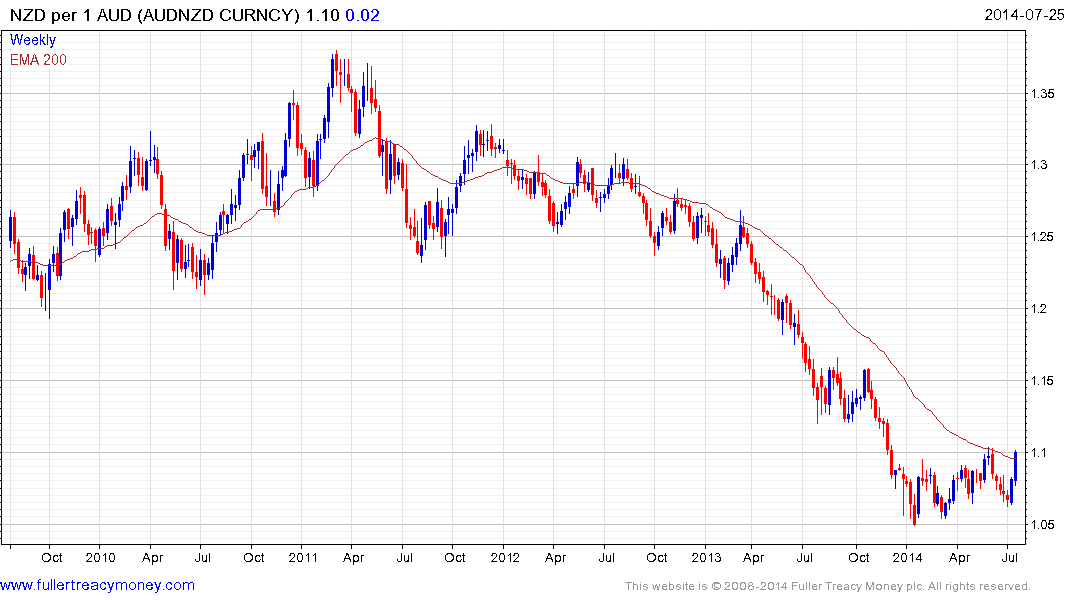This screenshot has width=1075, height=600.
Task: Click the chart title 'NZD per 1 AUD (AUDNZD CURNCY)'
Action: coord(154,15)
